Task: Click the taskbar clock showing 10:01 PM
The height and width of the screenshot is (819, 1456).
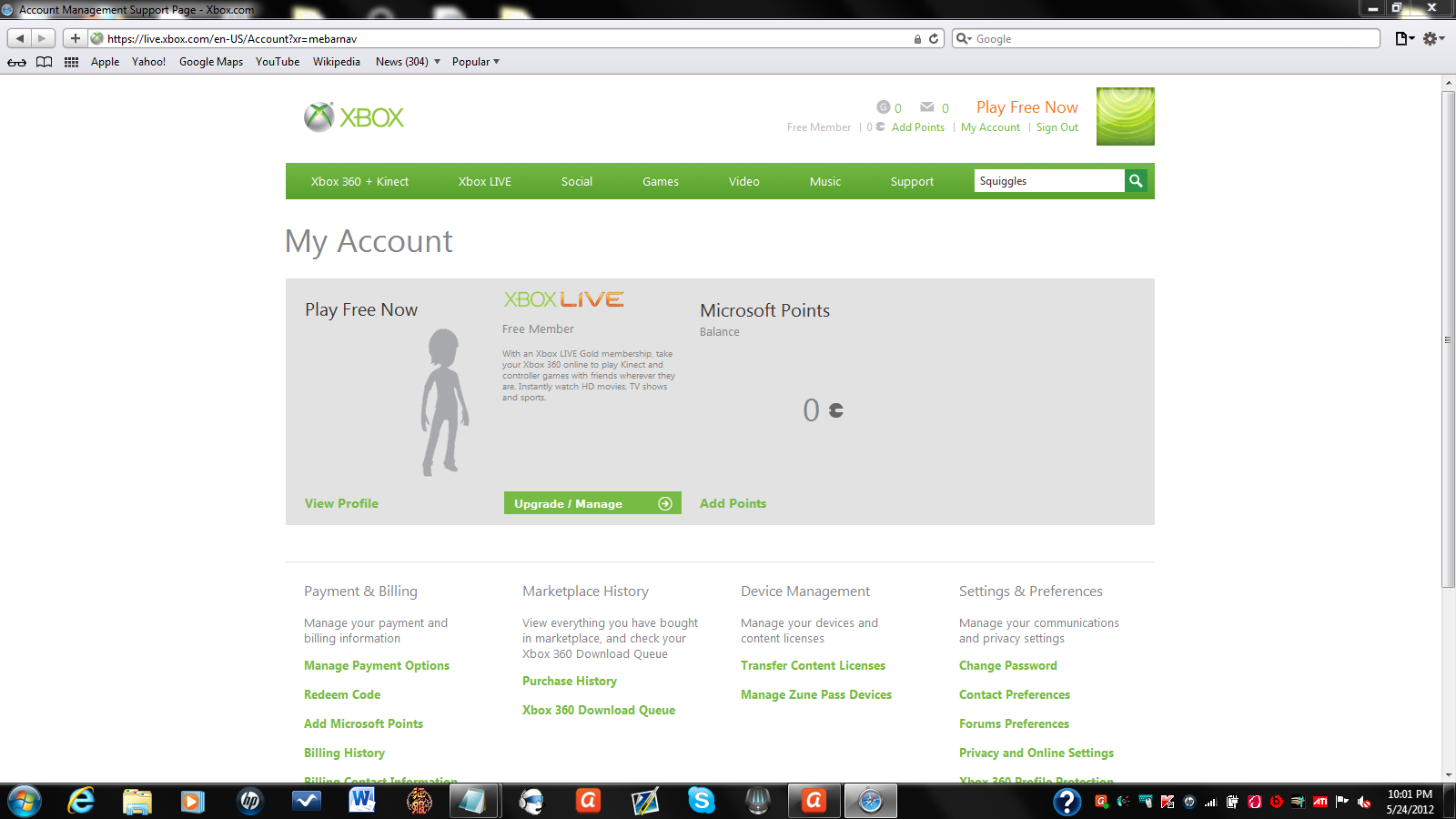Action: [1410, 802]
